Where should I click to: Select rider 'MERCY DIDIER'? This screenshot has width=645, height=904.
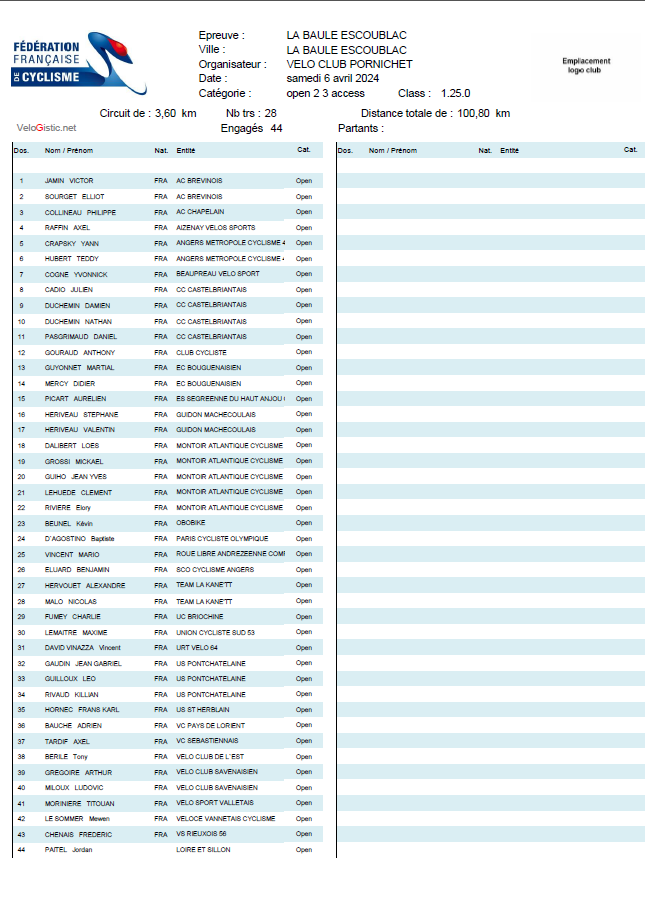tap(70, 383)
